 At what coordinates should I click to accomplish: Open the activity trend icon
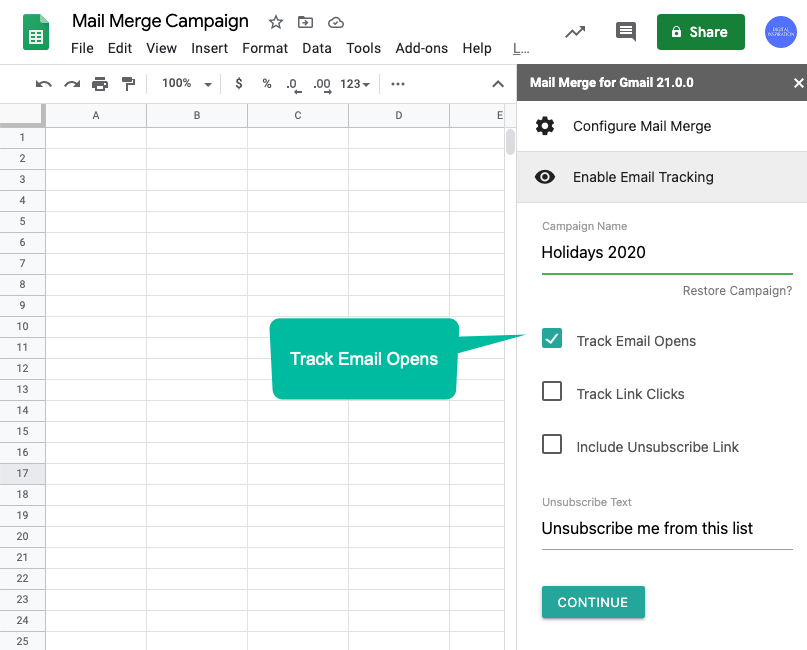(575, 32)
